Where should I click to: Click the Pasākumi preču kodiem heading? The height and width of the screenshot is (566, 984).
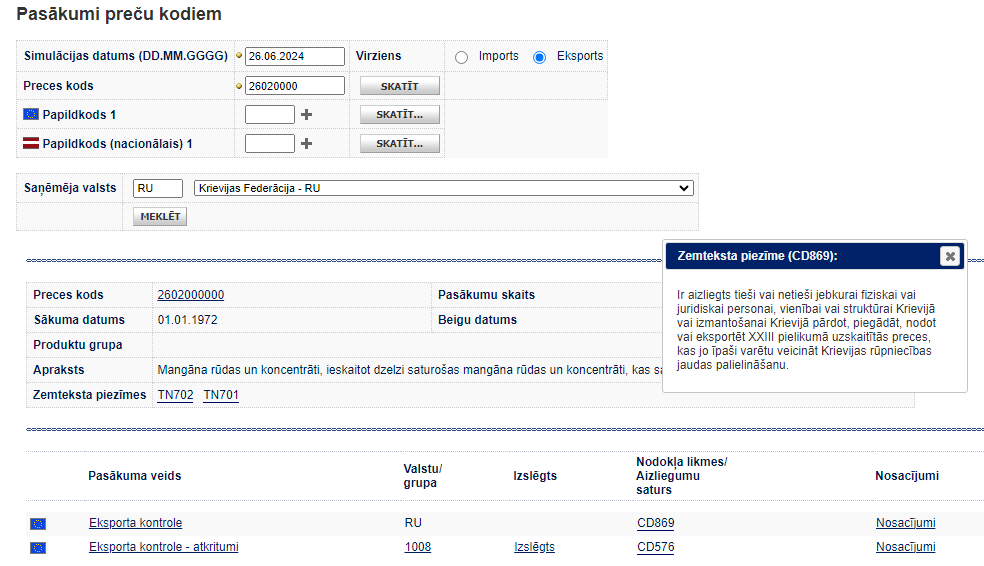pos(119,14)
